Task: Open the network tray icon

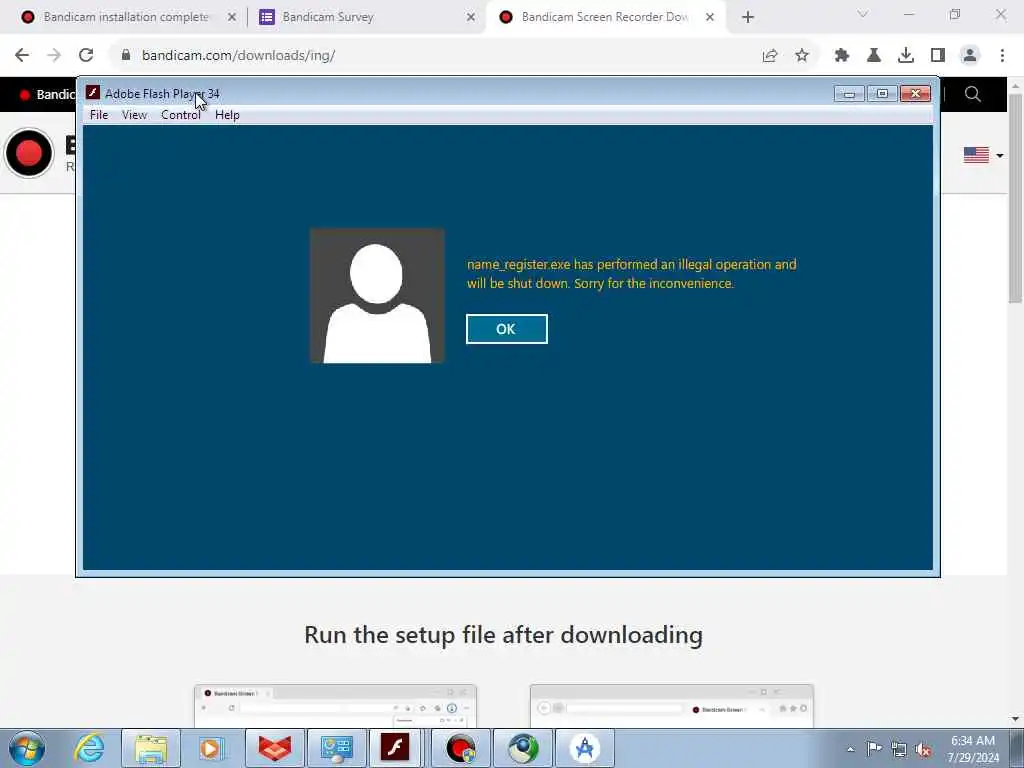Action: (899, 749)
